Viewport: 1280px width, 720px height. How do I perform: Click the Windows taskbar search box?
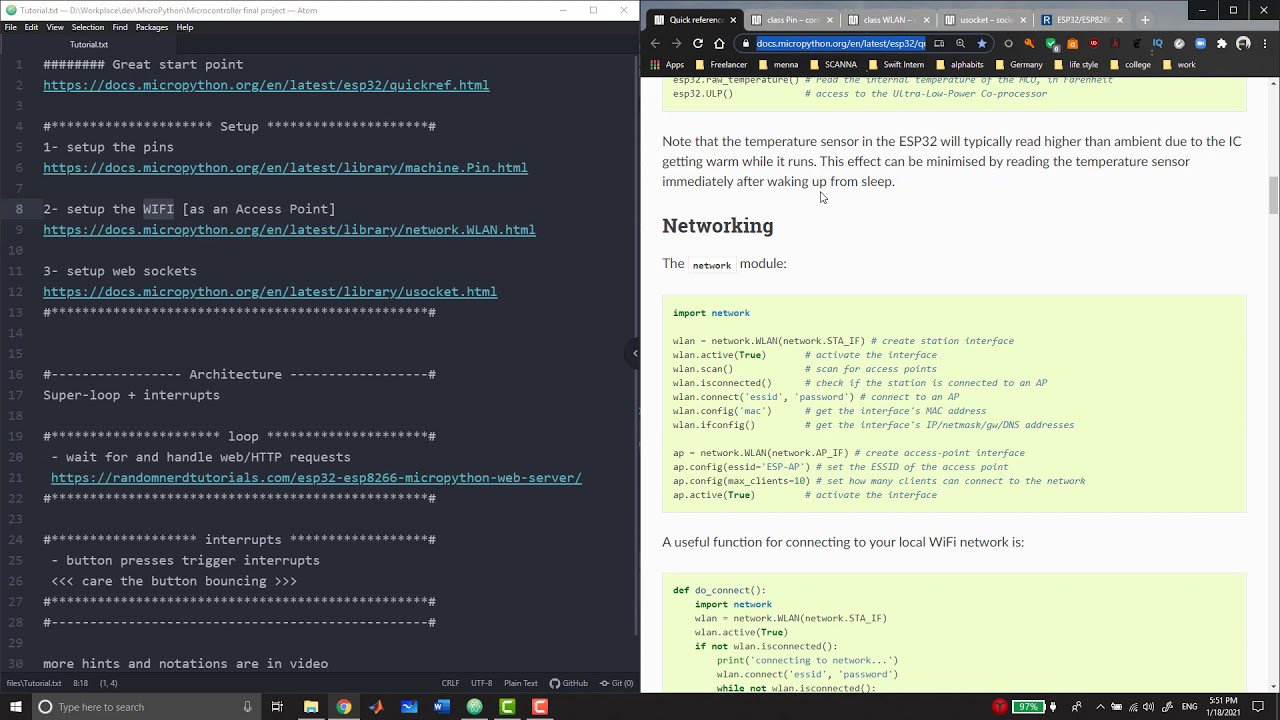[x=145, y=707]
